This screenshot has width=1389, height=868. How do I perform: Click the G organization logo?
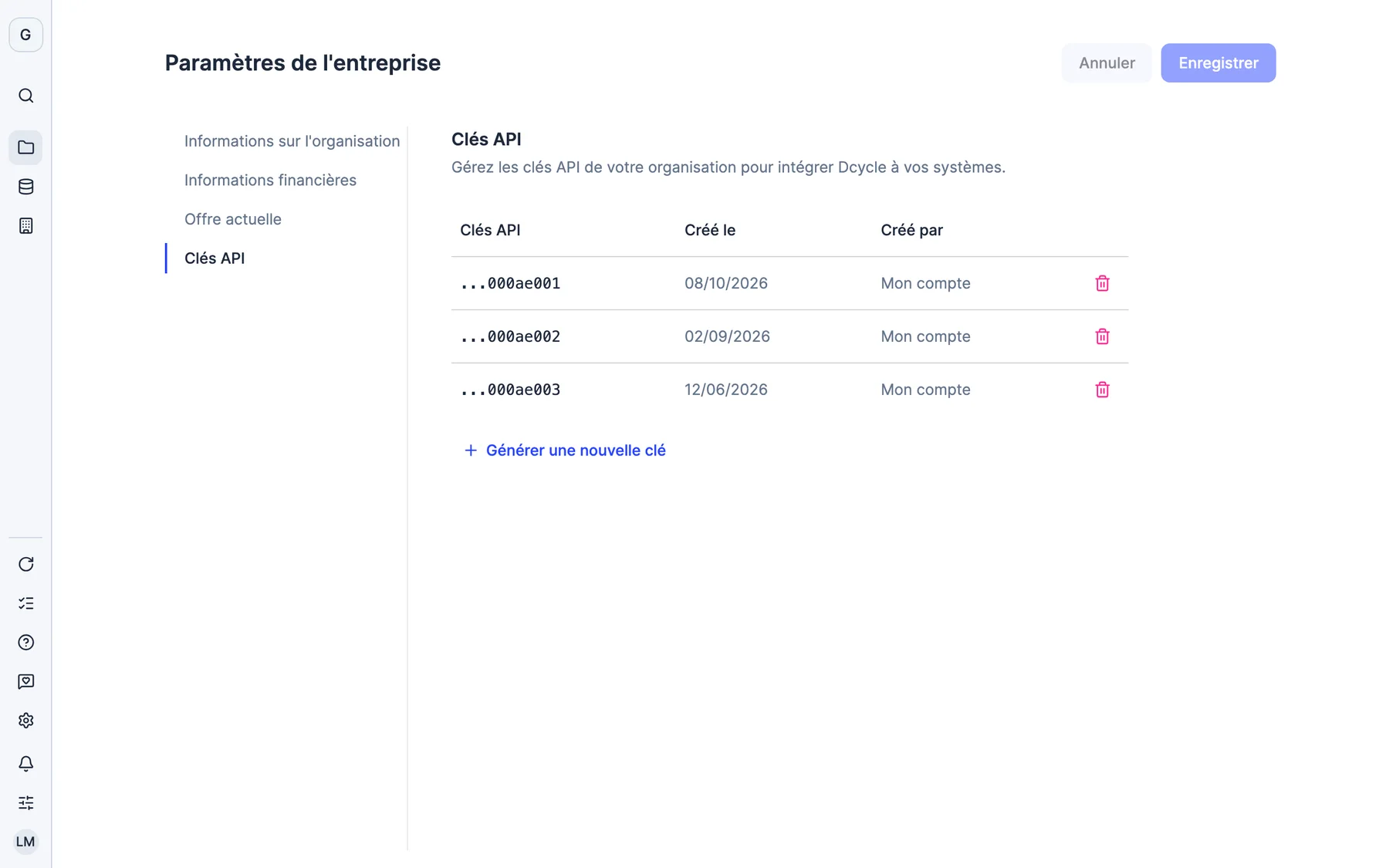tap(25, 35)
